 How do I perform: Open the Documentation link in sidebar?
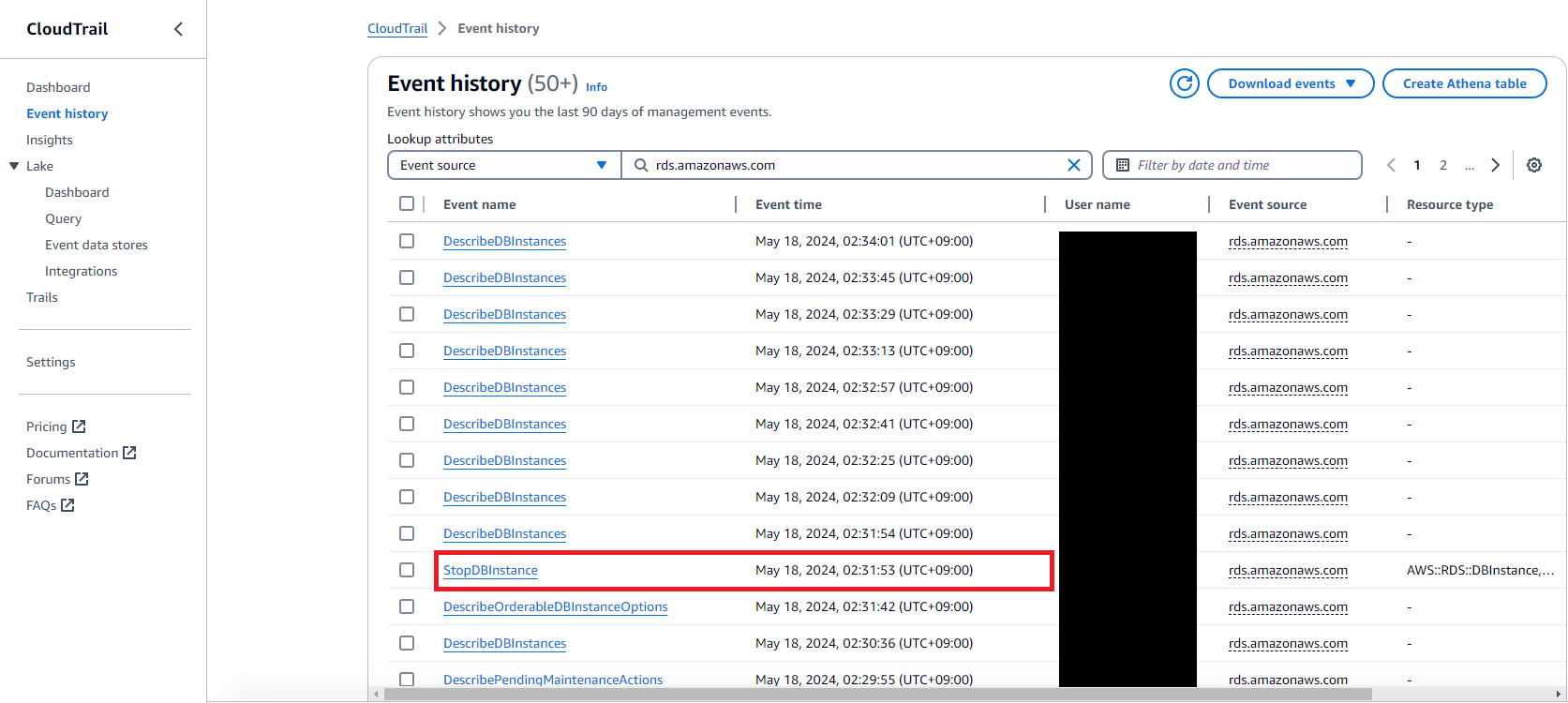coord(72,453)
